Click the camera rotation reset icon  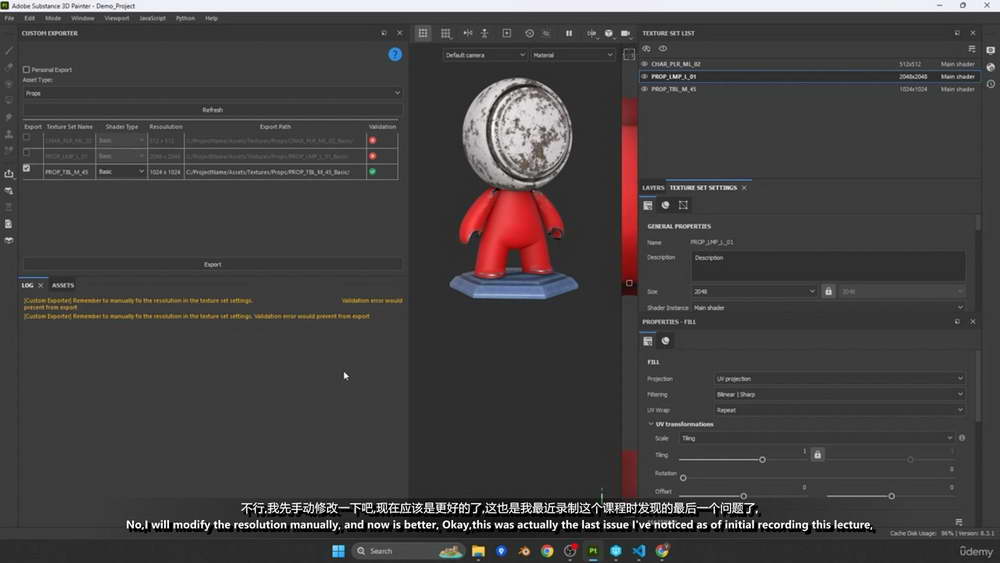529,33
